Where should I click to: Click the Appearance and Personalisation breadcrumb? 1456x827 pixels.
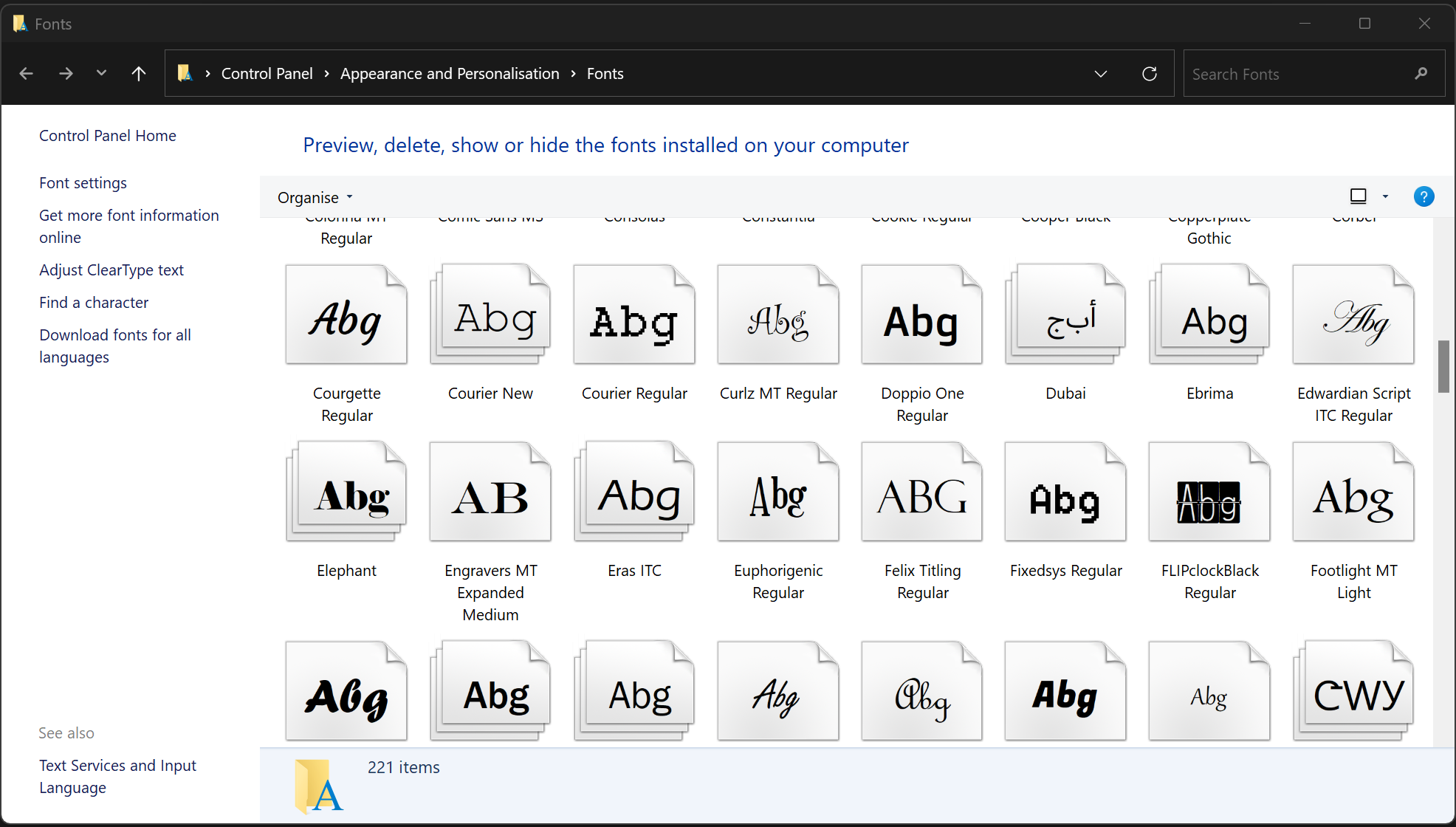click(x=450, y=74)
